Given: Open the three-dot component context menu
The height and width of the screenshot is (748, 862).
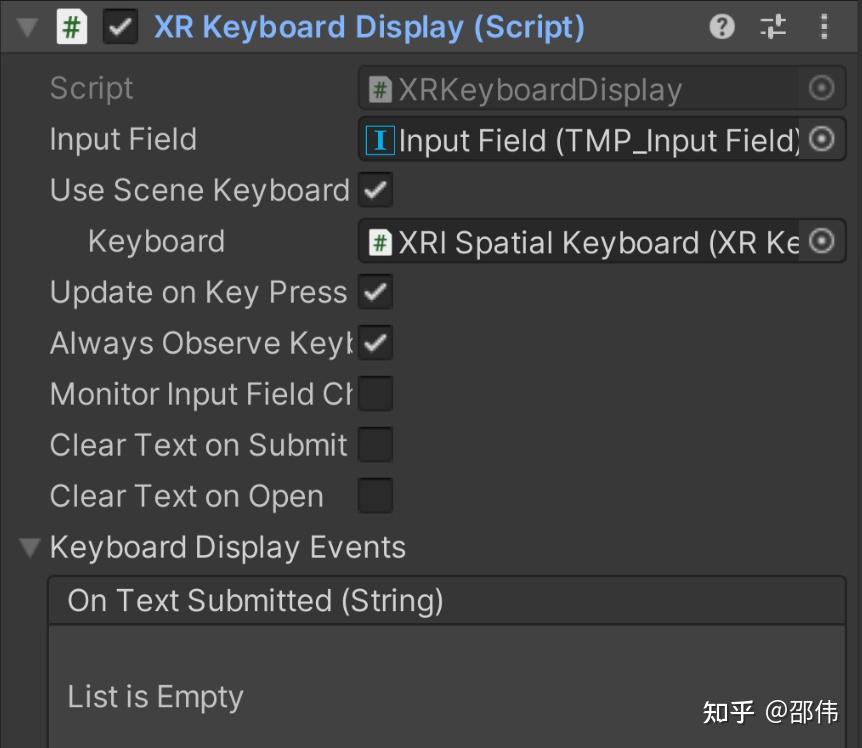Looking at the screenshot, I should (823, 27).
